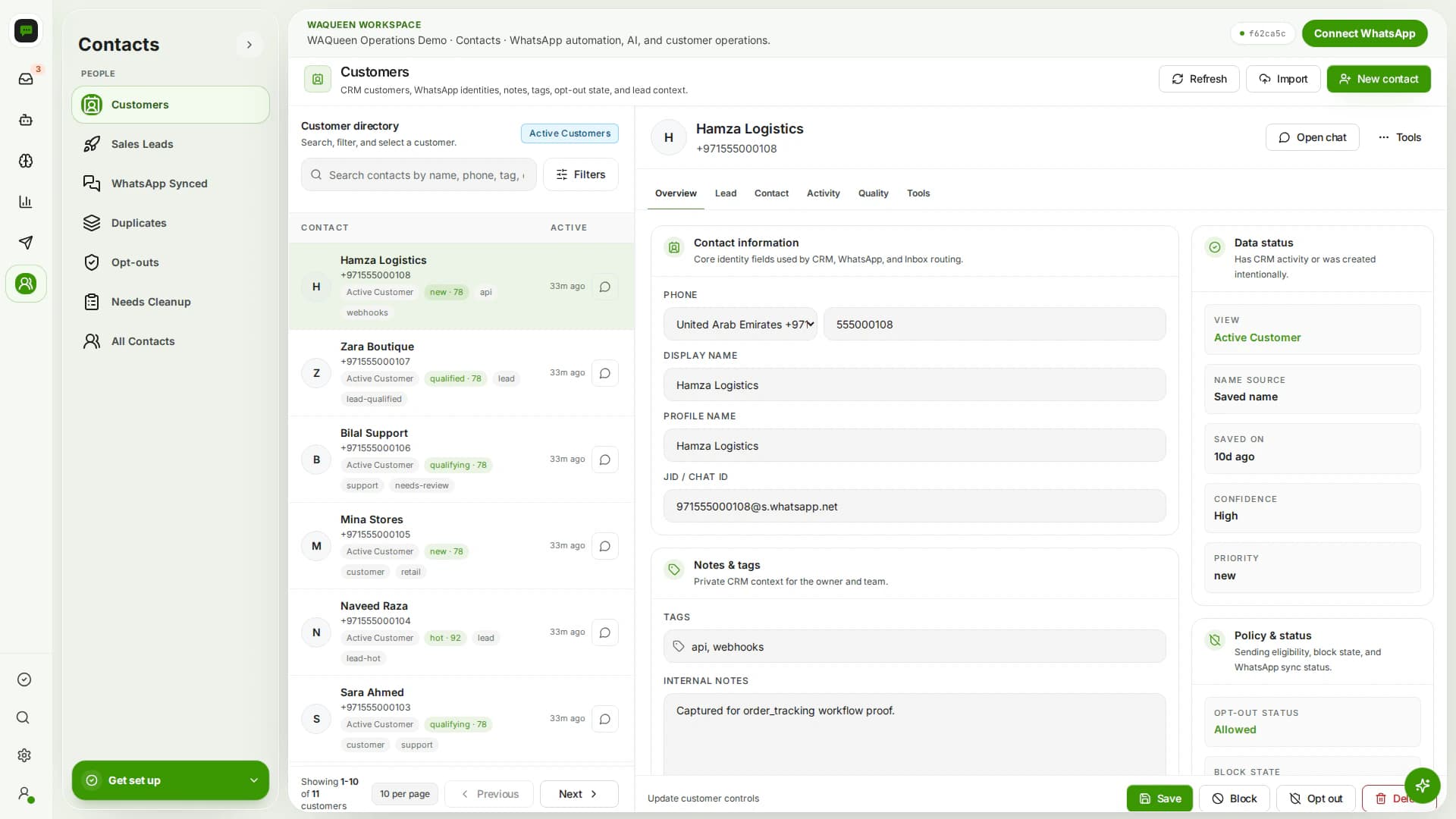The height and width of the screenshot is (819, 1456).
Task: Opt out this customer
Action: click(x=1316, y=799)
